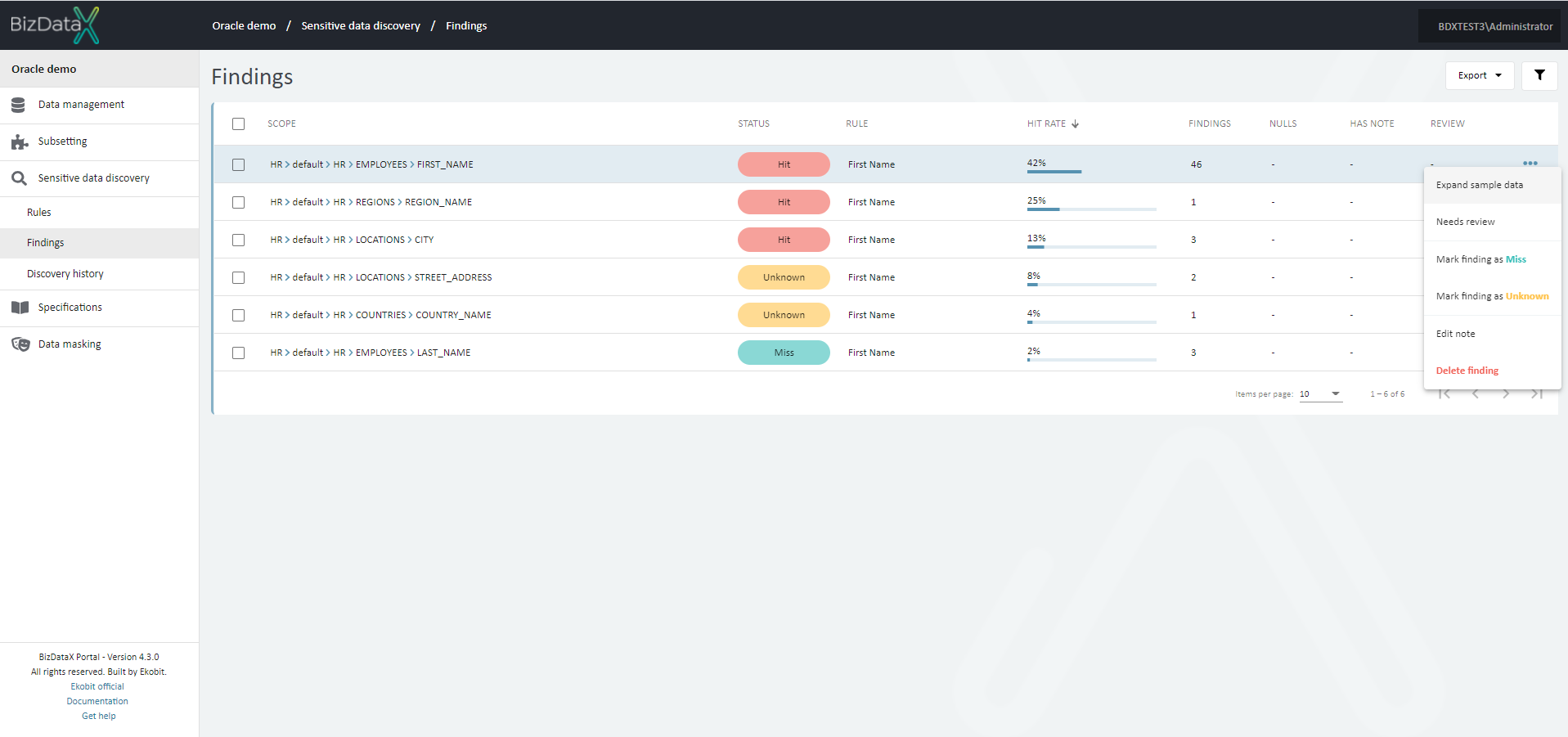This screenshot has height=737, width=1568.
Task: Go to the first page
Action: pyautogui.click(x=1444, y=394)
